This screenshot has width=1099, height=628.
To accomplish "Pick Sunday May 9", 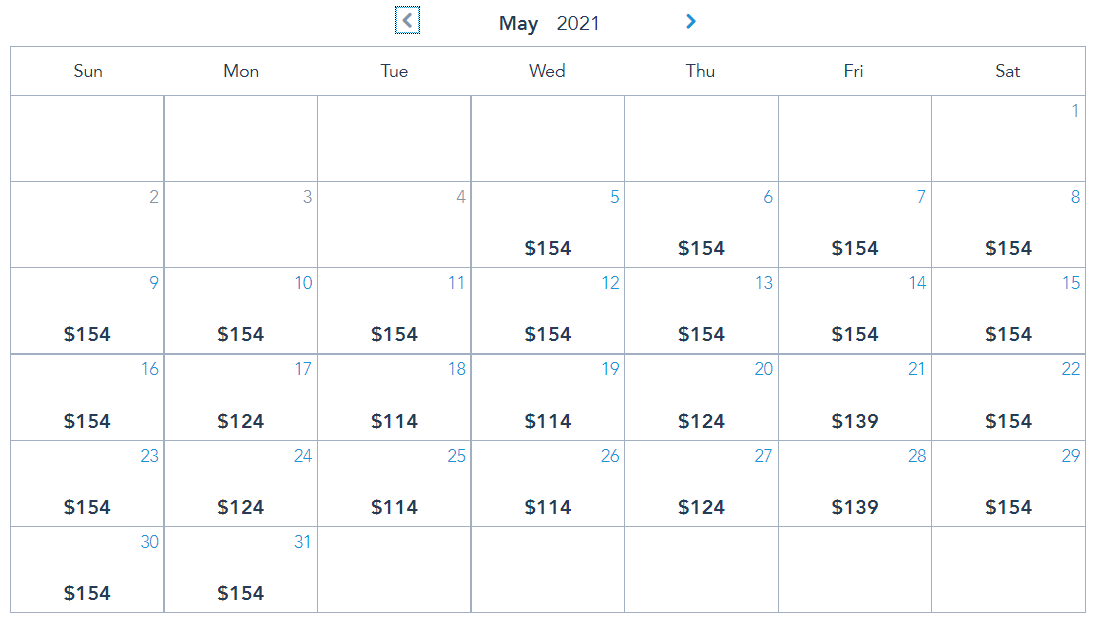I will [87, 311].
